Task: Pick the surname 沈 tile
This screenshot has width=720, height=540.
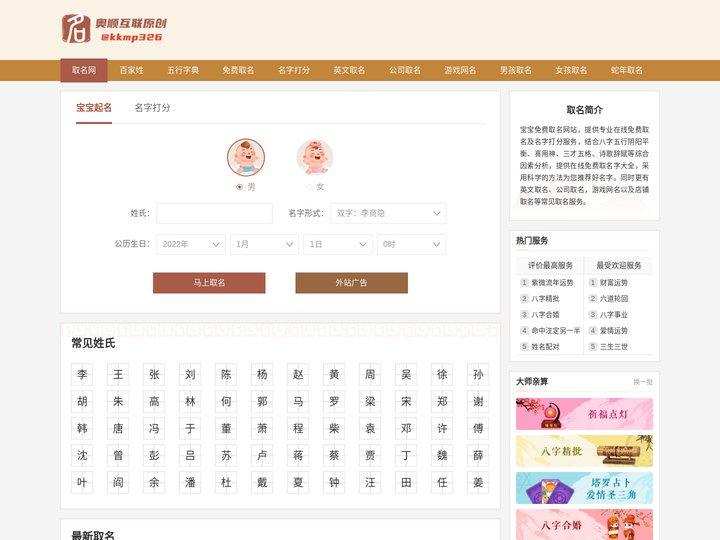Action: 82,456
